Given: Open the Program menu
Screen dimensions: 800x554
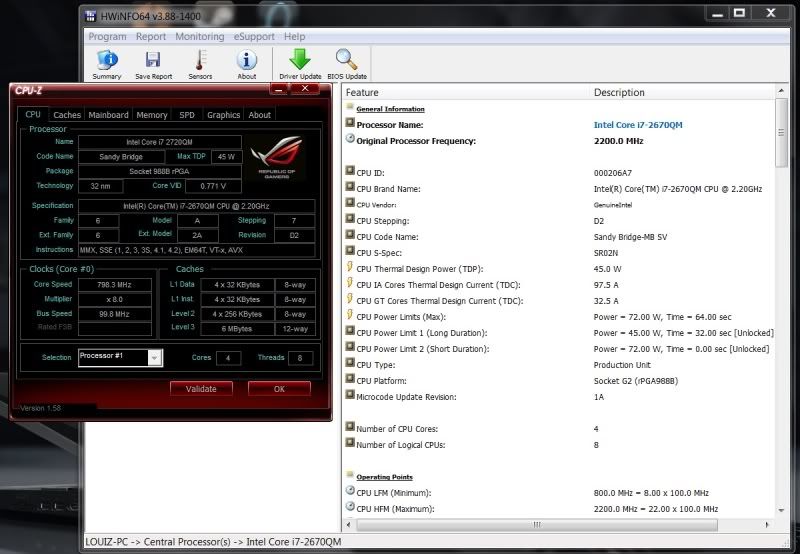Looking at the screenshot, I should pos(107,37).
